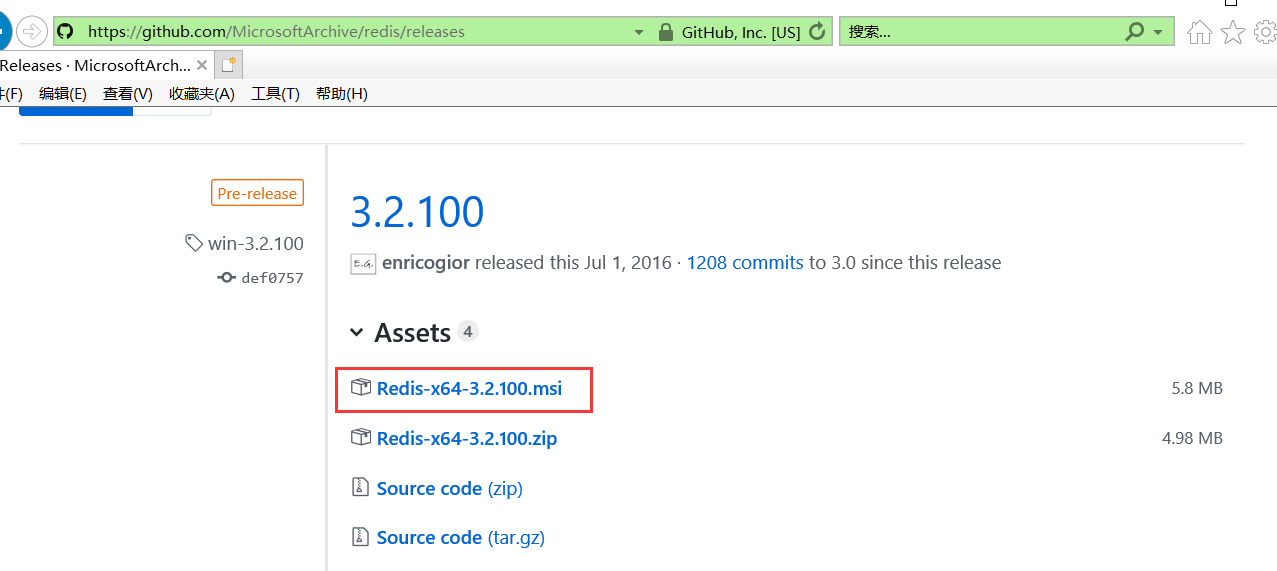Screen dimensions: 1277x571
Task: Download Source code (tar.gz) link
Action: point(461,537)
